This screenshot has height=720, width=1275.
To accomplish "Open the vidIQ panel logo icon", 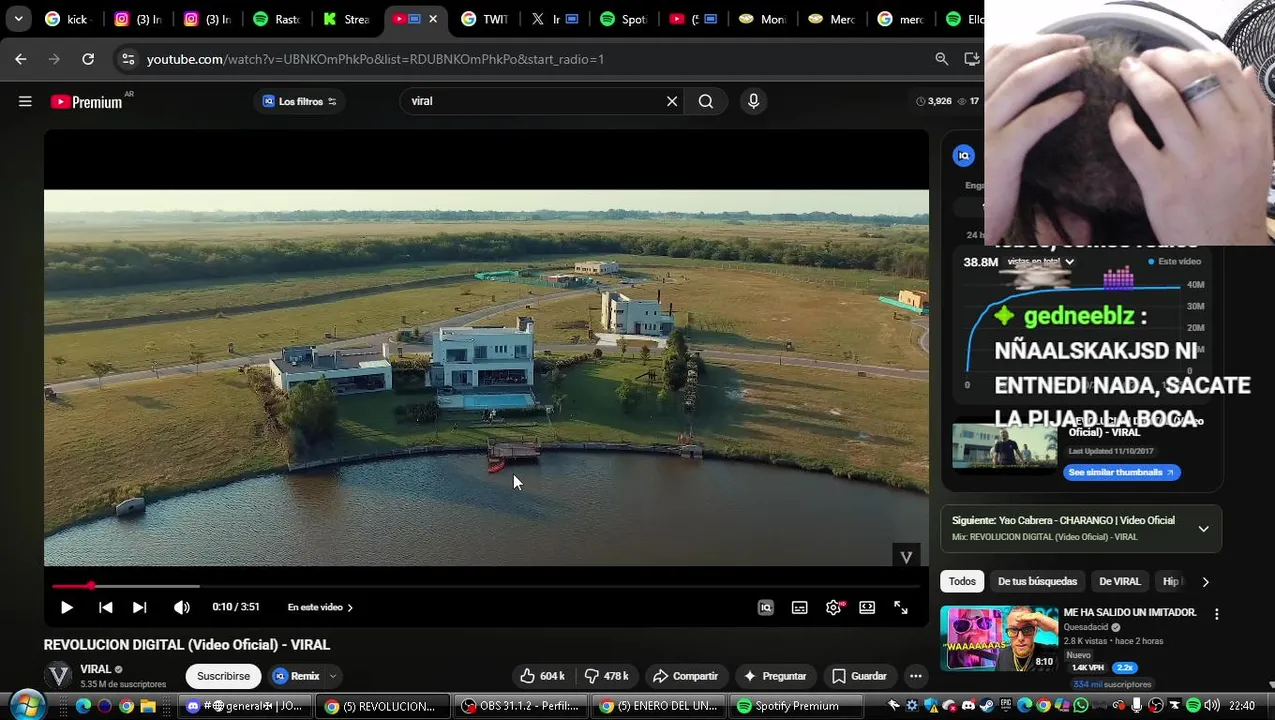I will click(964, 155).
